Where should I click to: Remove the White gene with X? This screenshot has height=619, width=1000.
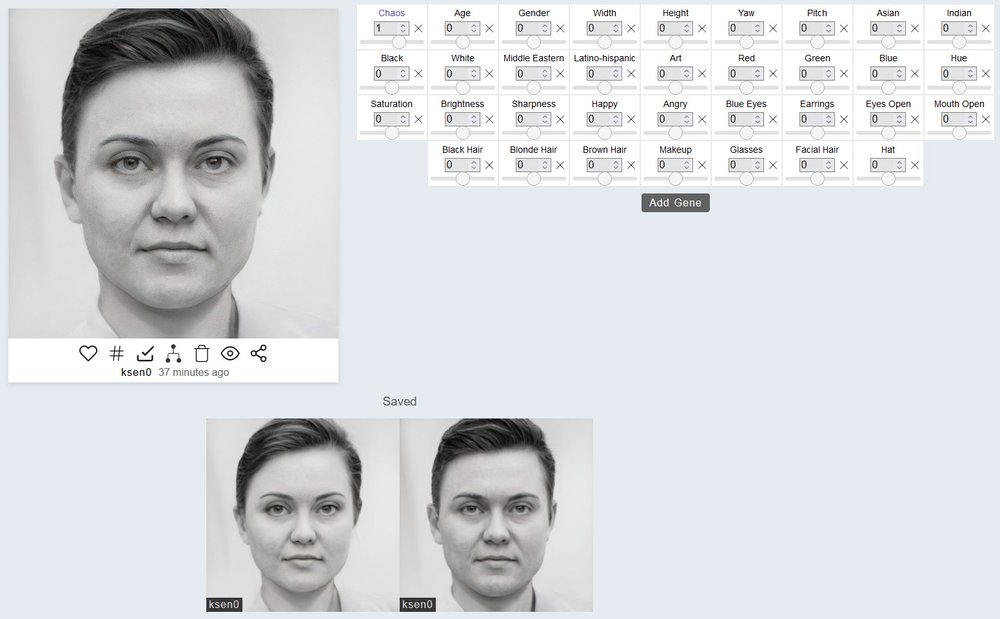pos(489,74)
